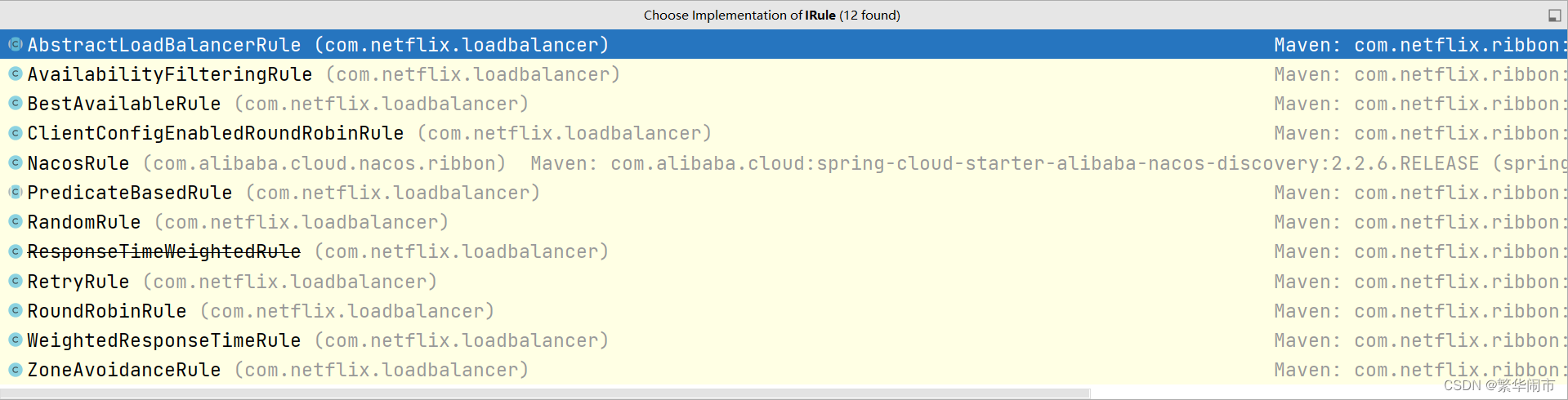The width and height of the screenshot is (1568, 400).
Task: Click the Choose Implementation of IRule title
Action: (x=771, y=16)
